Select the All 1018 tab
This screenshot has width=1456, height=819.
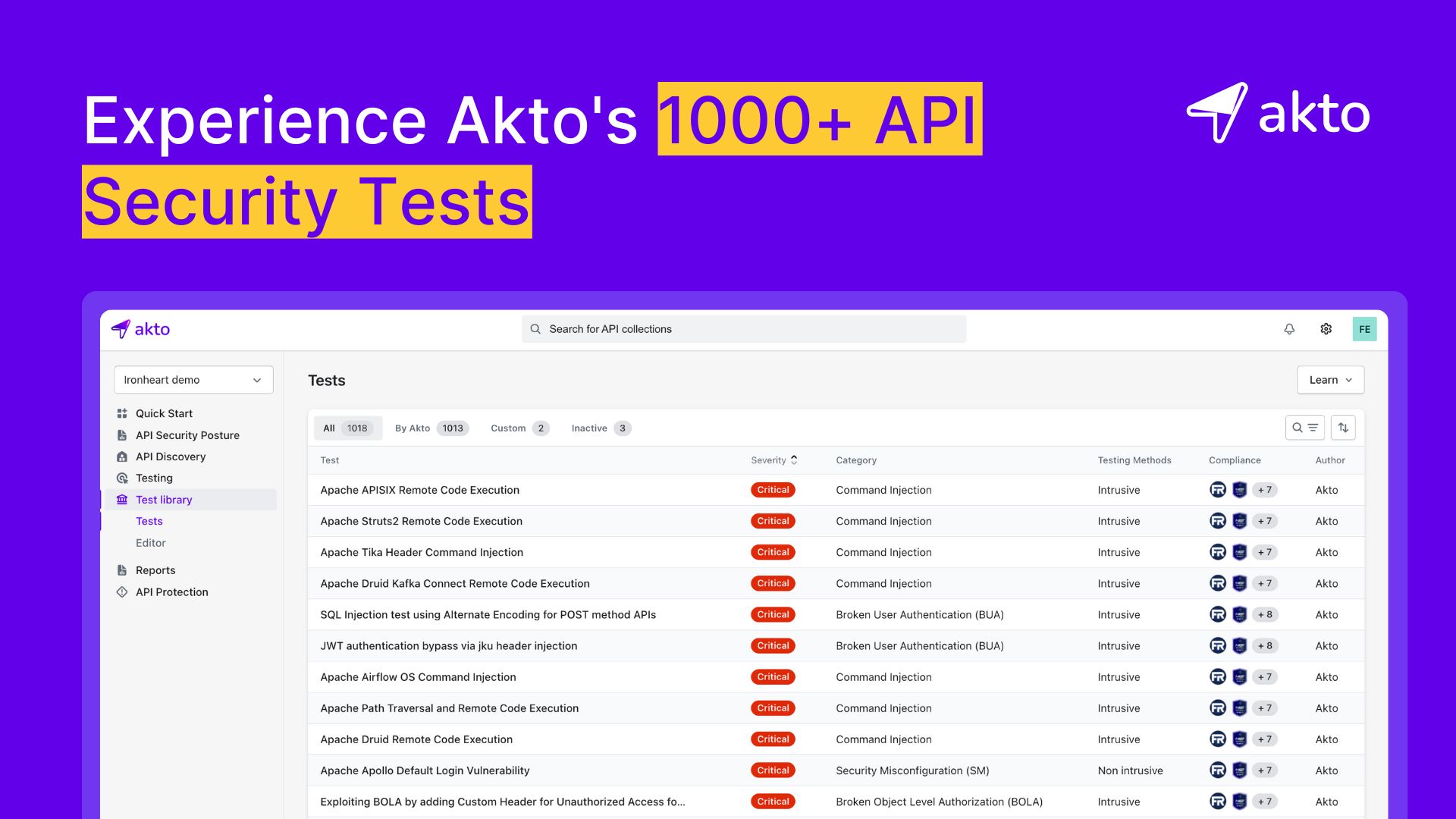pyautogui.click(x=348, y=428)
